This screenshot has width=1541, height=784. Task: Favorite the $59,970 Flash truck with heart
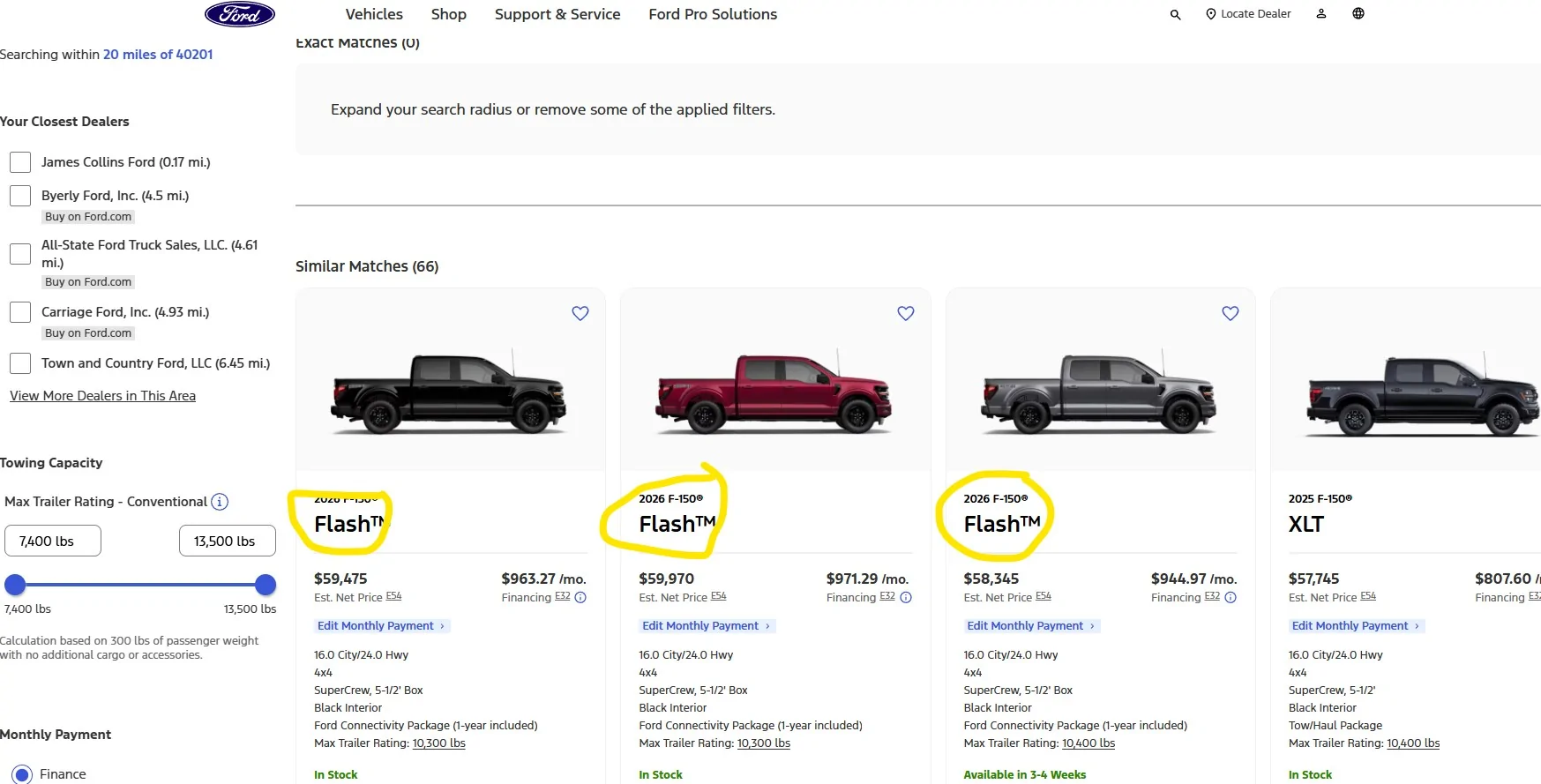(906, 313)
